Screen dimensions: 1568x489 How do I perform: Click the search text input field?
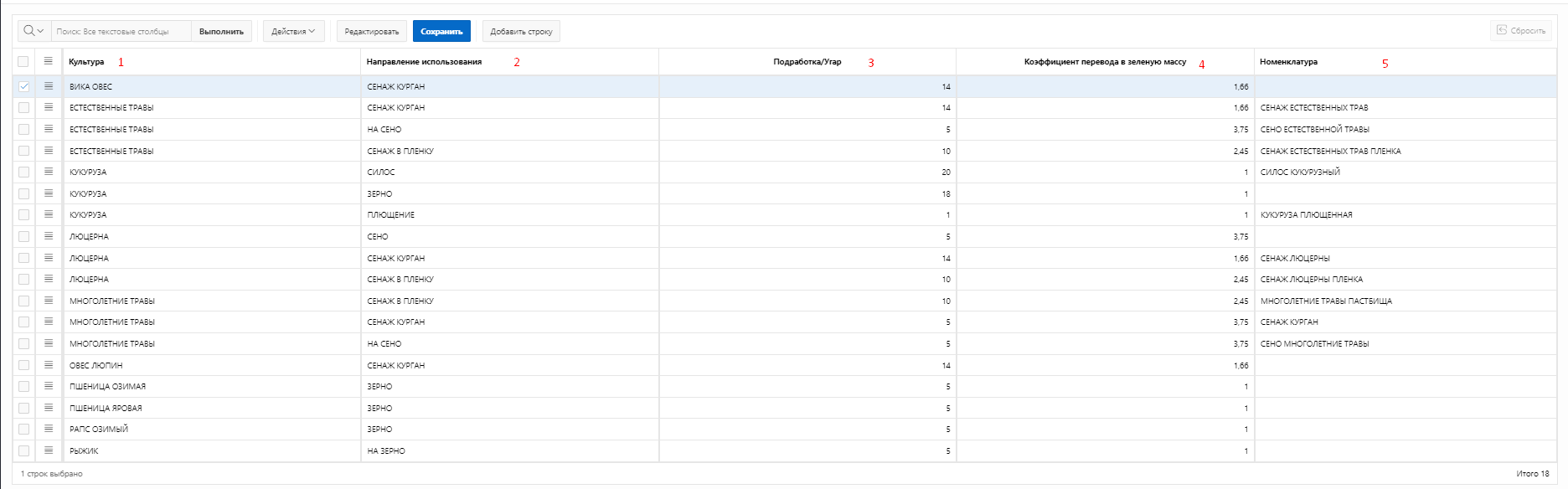pos(121,31)
